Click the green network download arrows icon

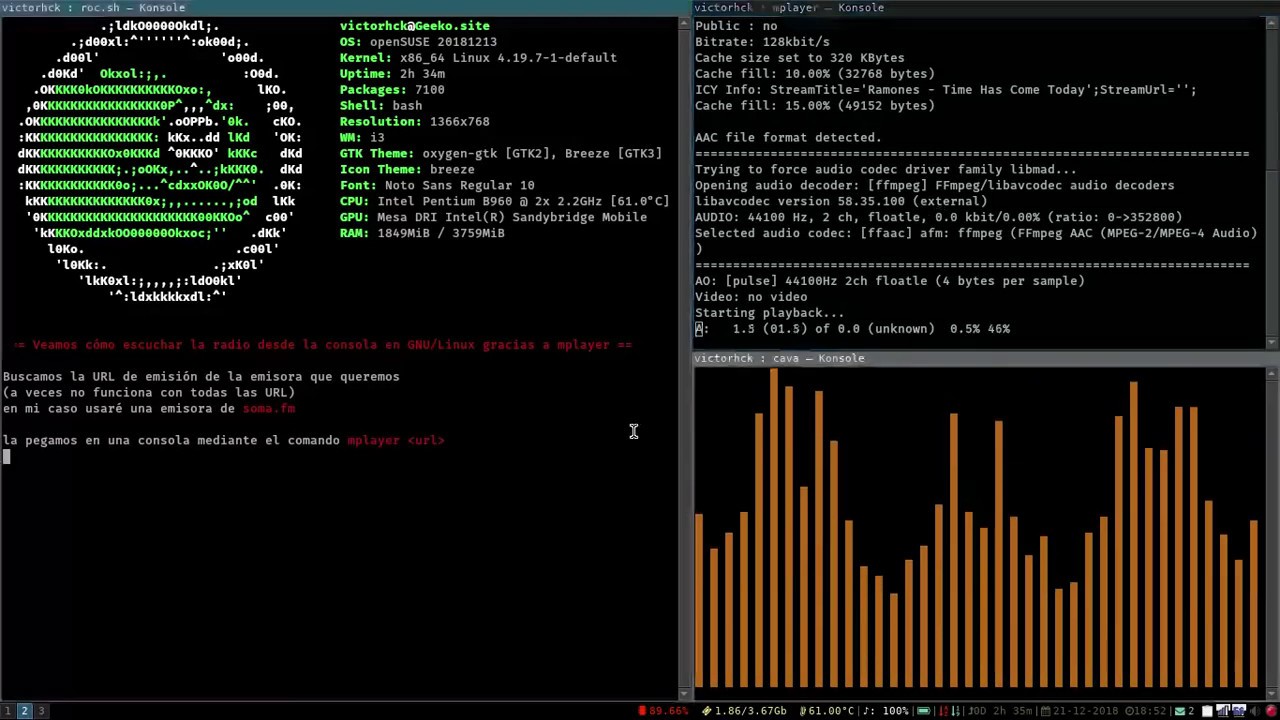[954, 711]
